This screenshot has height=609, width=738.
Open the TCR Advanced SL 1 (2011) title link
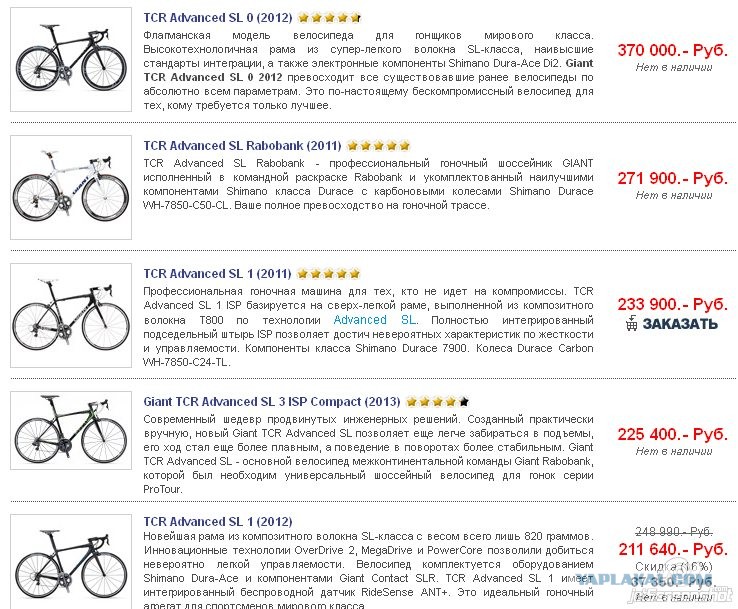(217, 274)
